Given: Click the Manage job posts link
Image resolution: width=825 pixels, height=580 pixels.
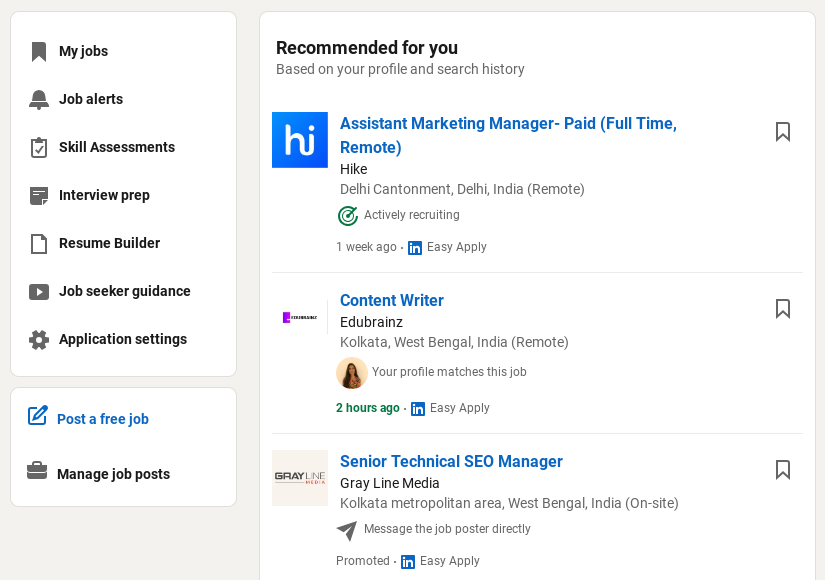Looking at the screenshot, I should [x=113, y=474].
